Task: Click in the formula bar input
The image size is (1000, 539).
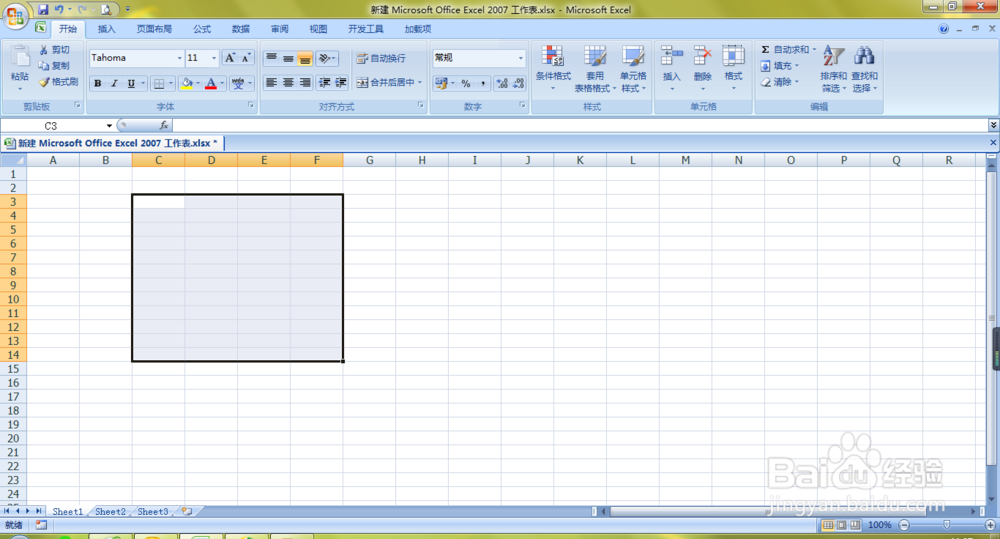Action: pyautogui.click(x=579, y=126)
